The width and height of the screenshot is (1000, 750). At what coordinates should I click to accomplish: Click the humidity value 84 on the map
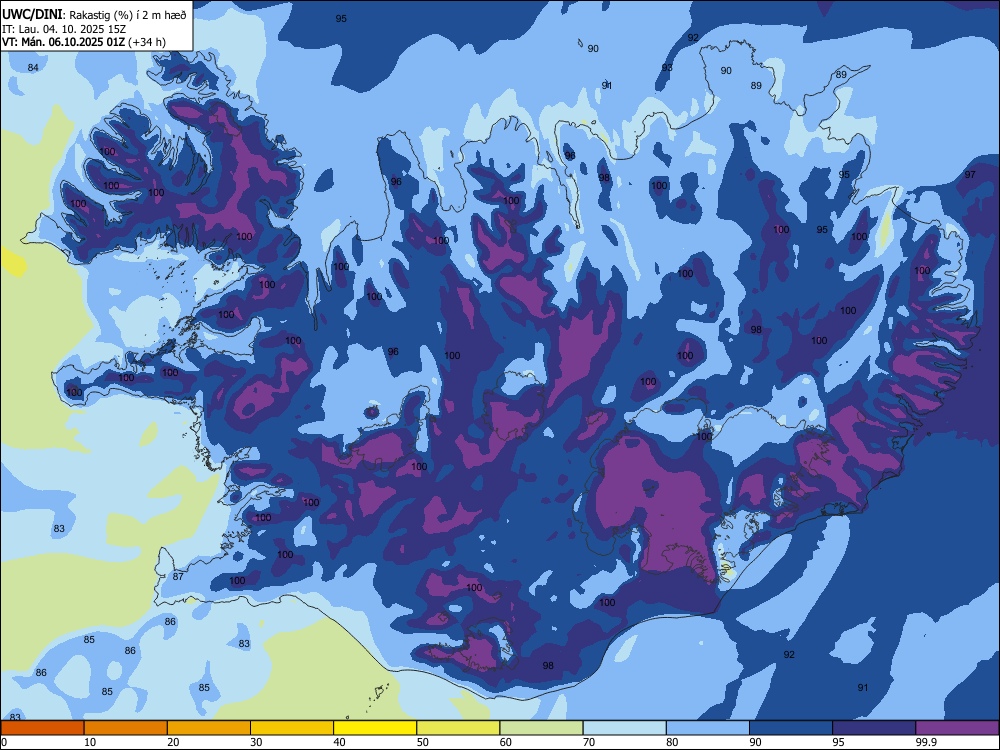(x=33, y=68)
